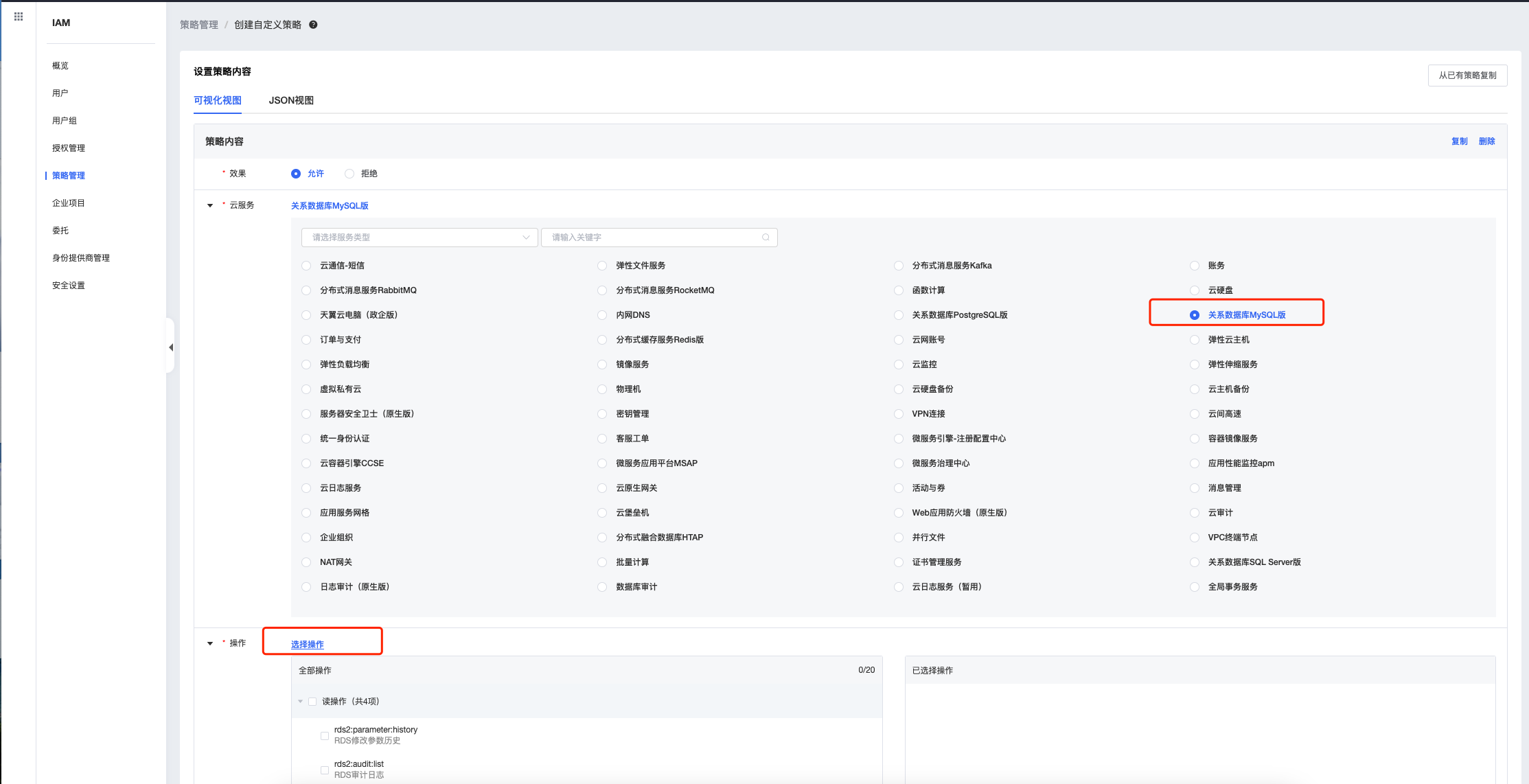
Task: Collapse the 读操作 group arrow
Action: [301, 701]
